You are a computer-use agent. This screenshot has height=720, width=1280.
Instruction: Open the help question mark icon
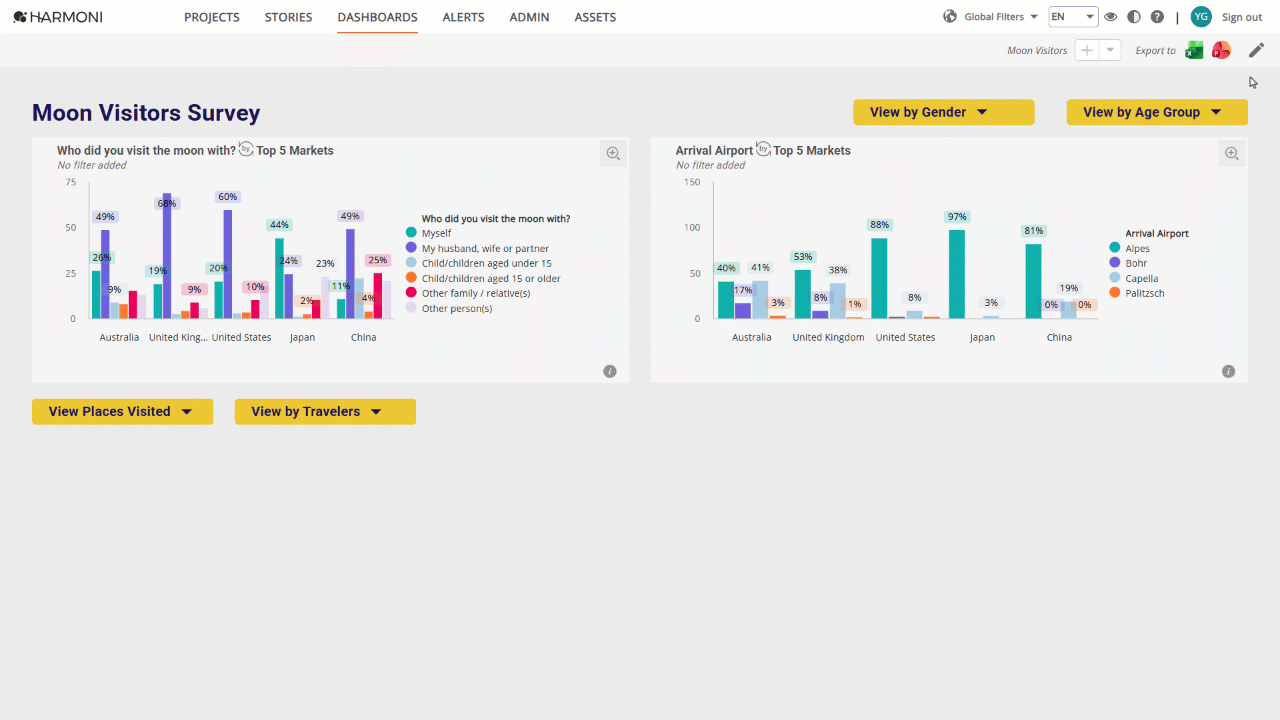[x=1157, y=17]
